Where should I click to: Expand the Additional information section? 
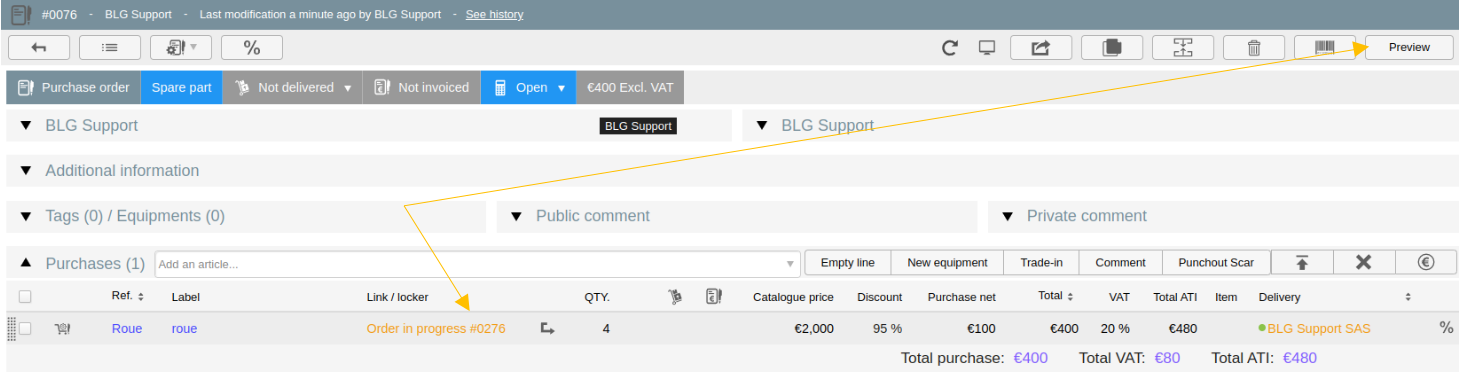[26, 171]
